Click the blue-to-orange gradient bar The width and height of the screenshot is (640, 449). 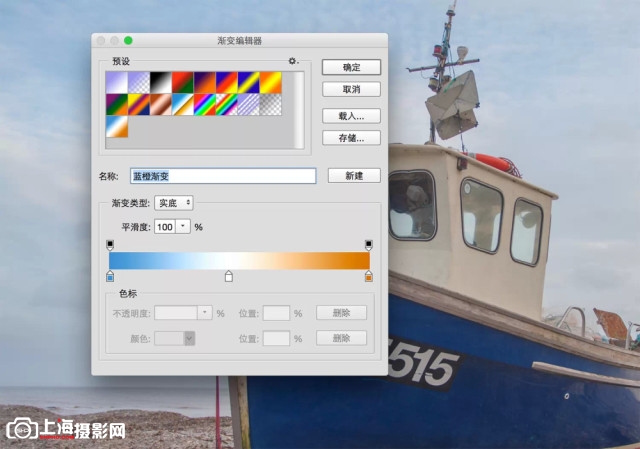[x=240, y=260]
